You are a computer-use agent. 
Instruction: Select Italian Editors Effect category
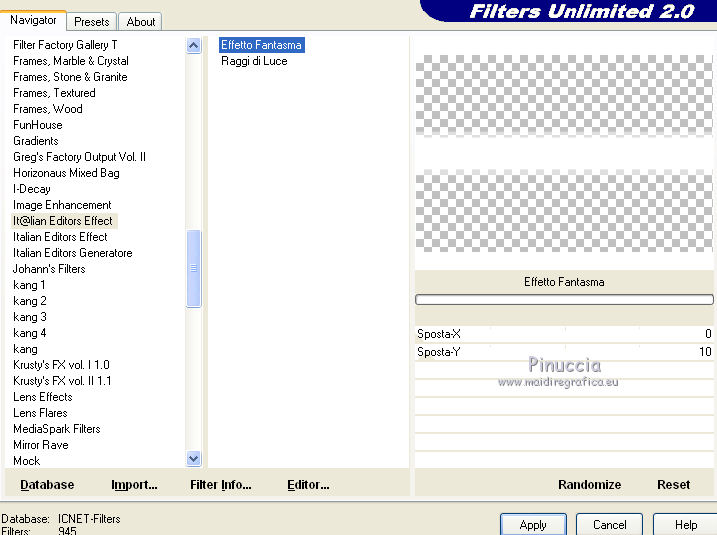click(60, 237)
